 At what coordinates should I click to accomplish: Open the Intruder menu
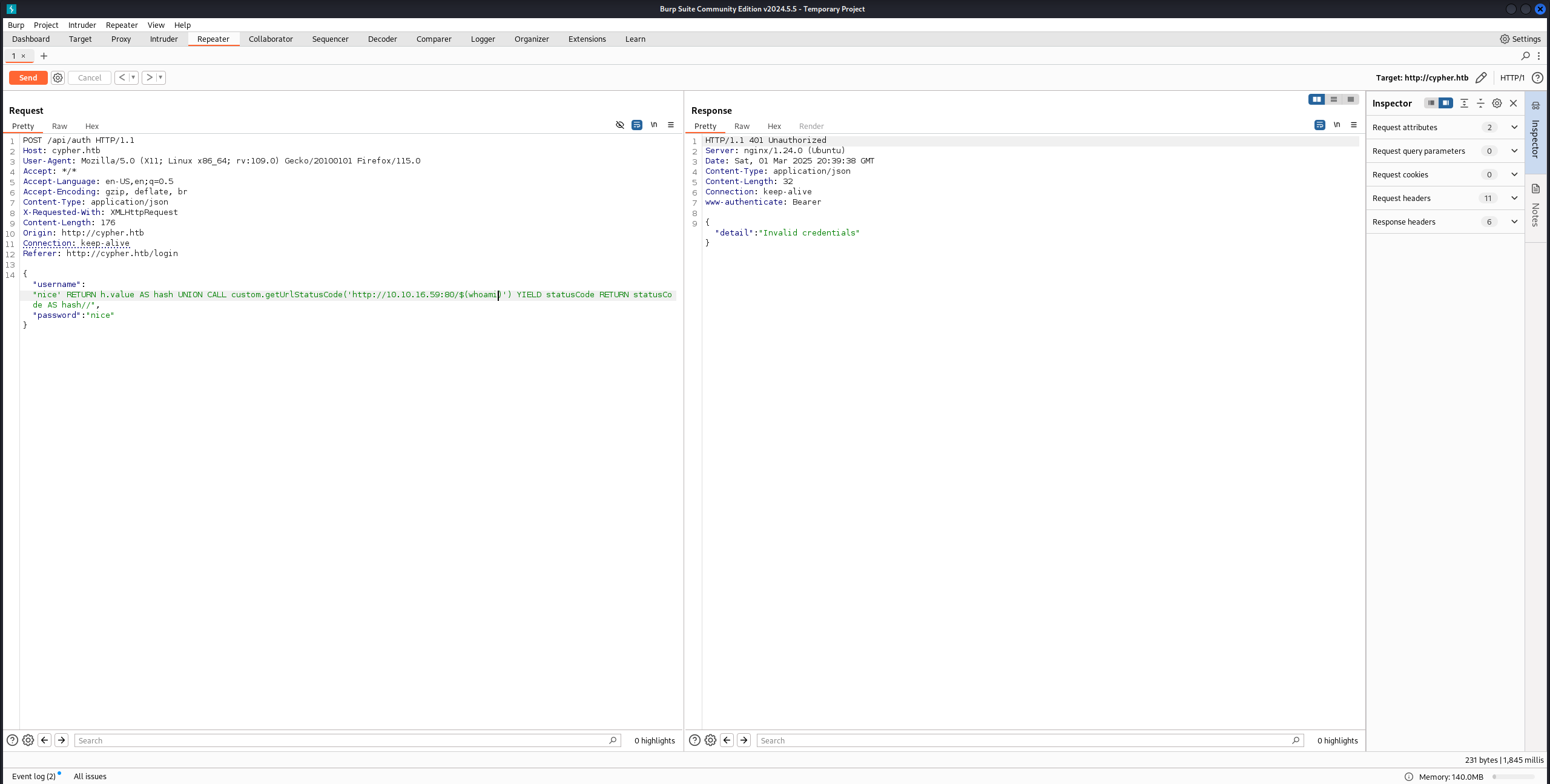pos(82,25)
